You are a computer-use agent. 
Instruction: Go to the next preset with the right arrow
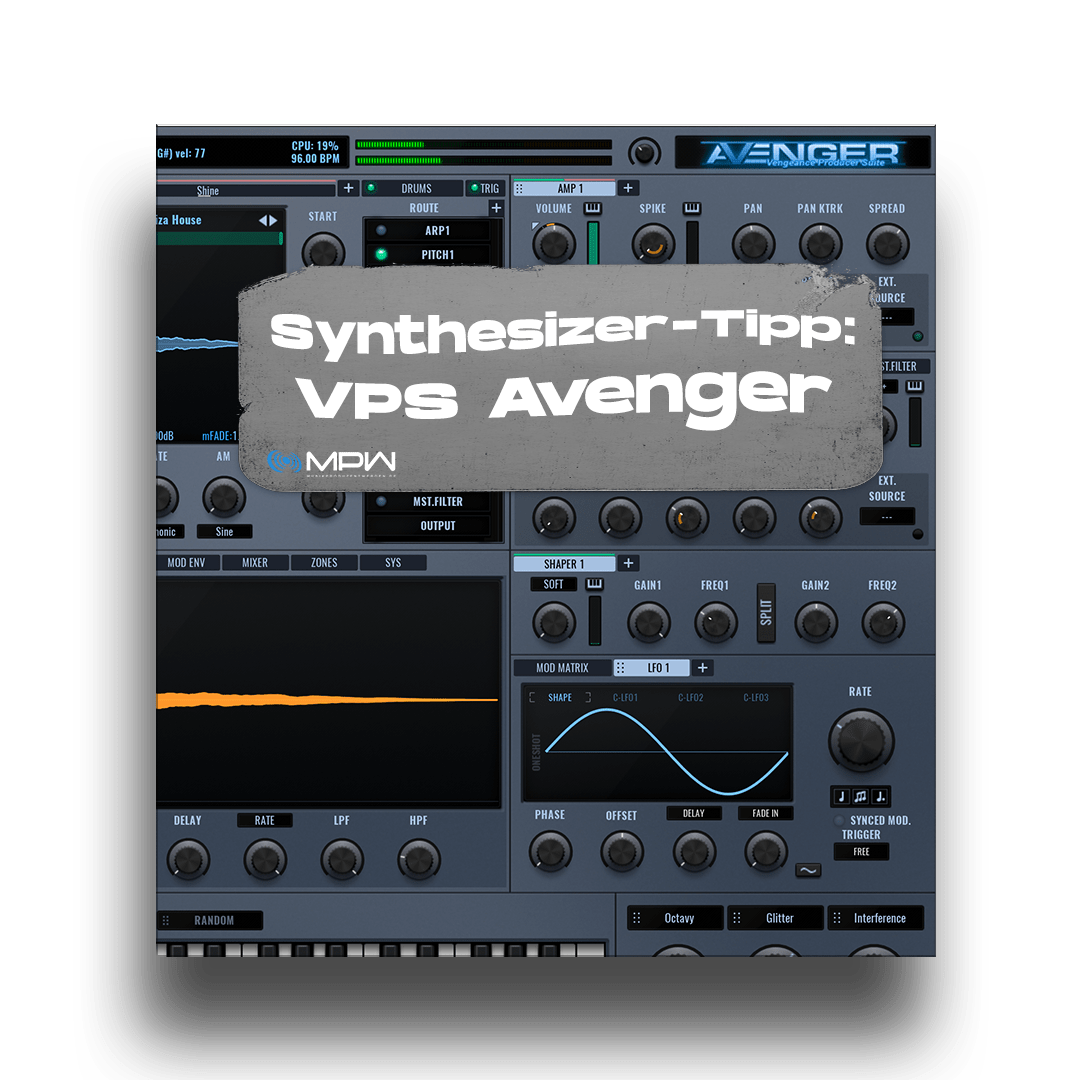273,220
